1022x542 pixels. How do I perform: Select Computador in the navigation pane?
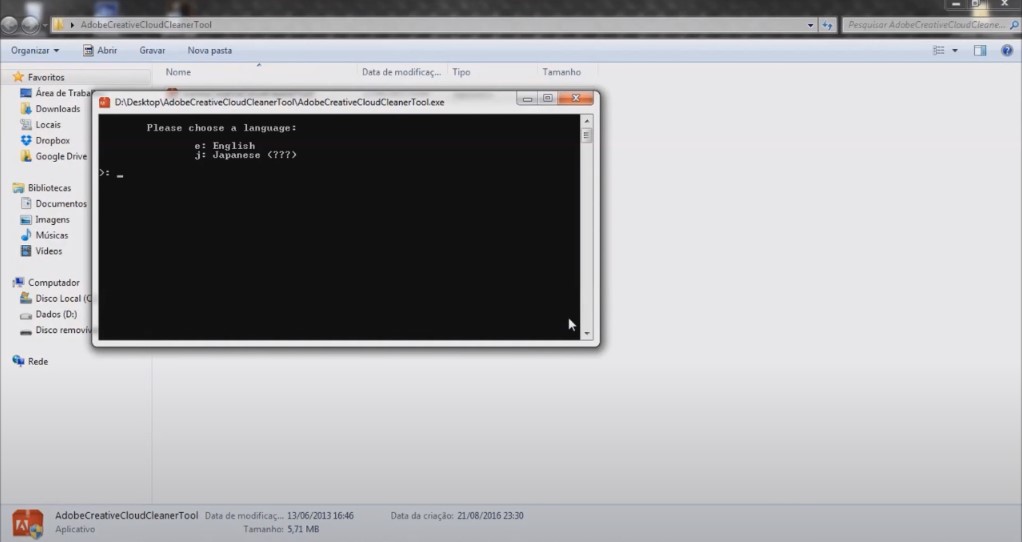[53, 283]
